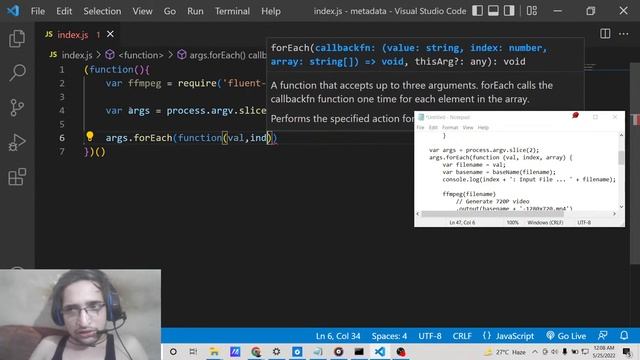The image size is (640, 360).
Task: Open the Run menu
Action: [195, 11]
